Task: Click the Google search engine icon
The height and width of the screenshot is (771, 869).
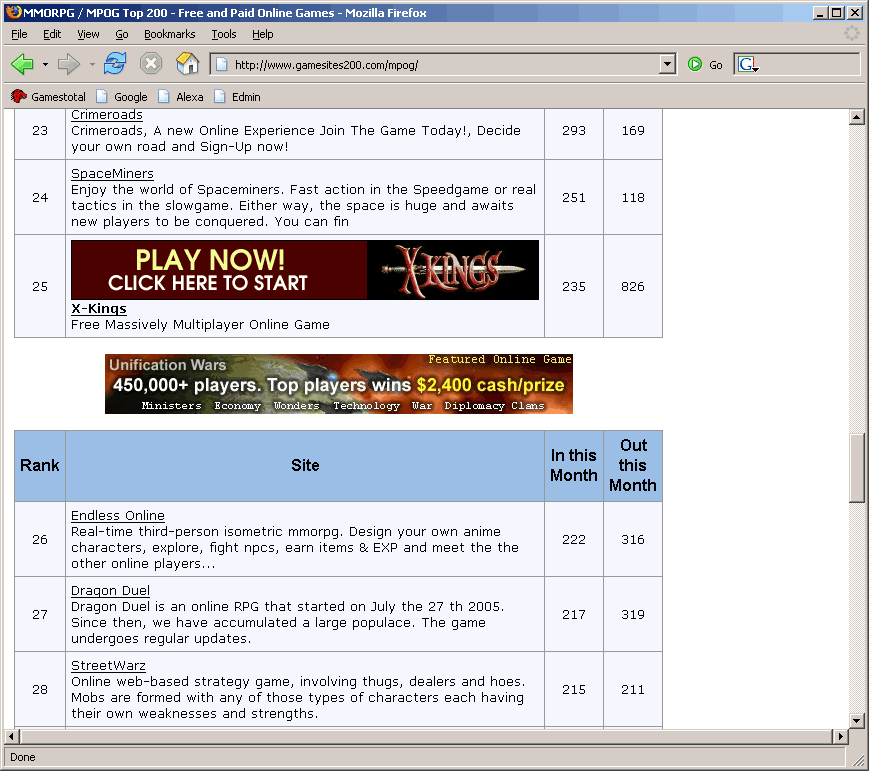Action: click(746, 65)
